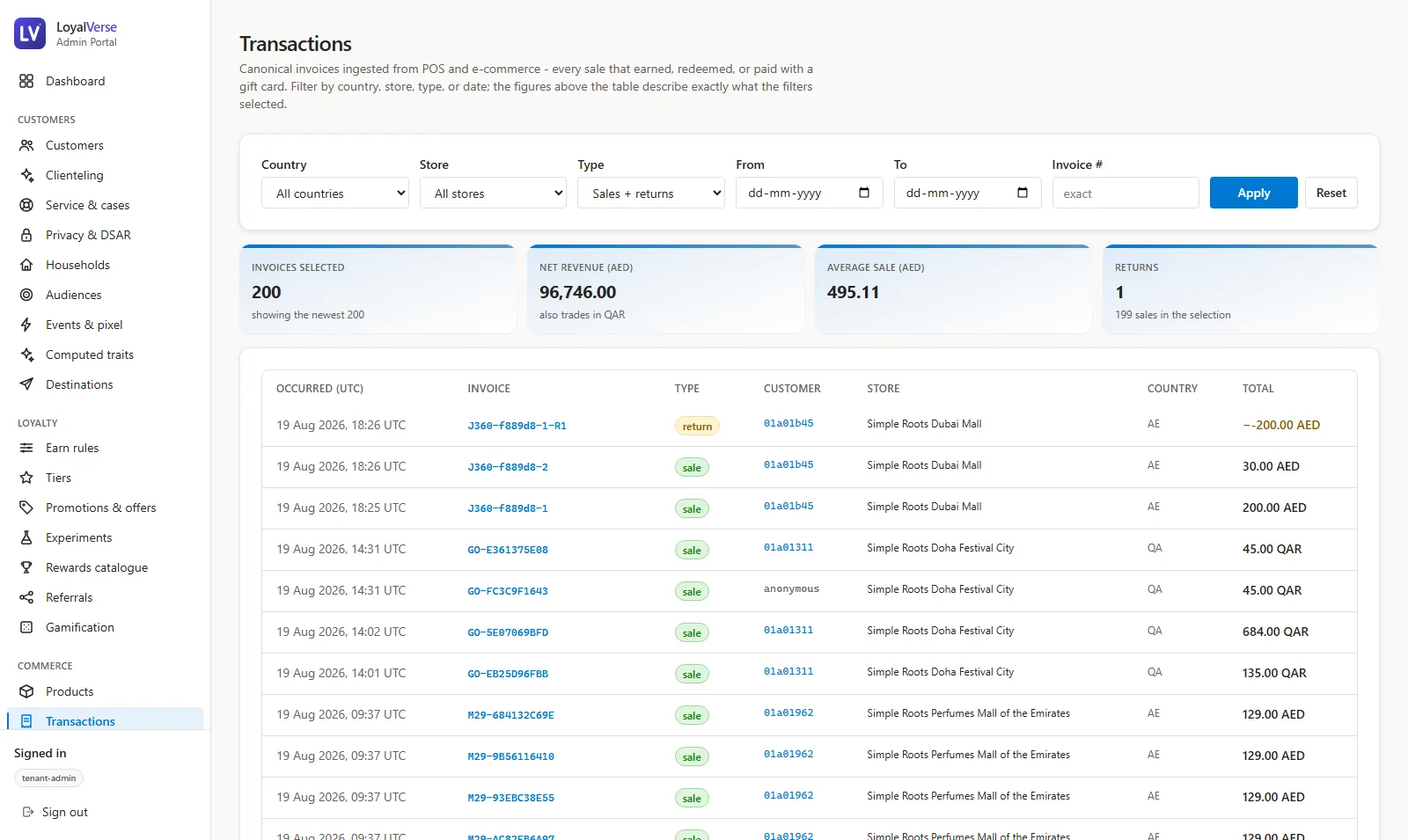Open invoice M29-93EBC38E55

pos(510,798)
